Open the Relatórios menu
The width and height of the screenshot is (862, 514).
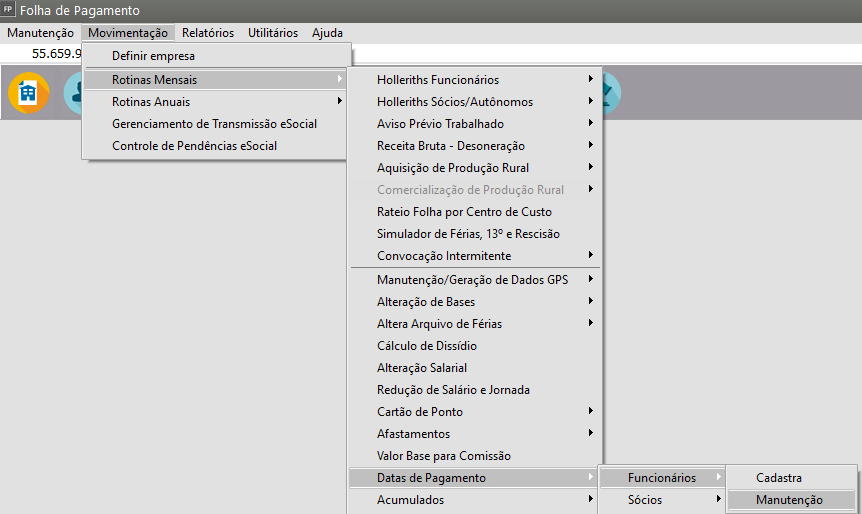pos(210,33)
